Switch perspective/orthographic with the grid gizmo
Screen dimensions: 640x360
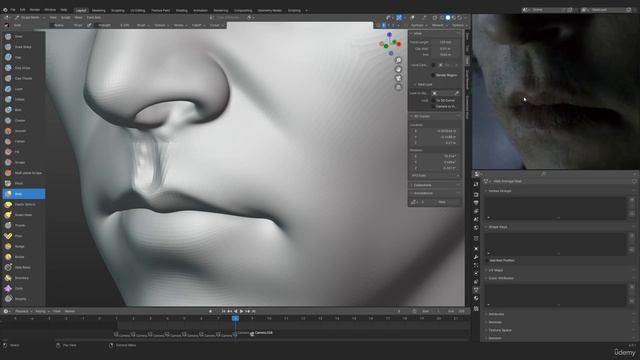point(398,87)
